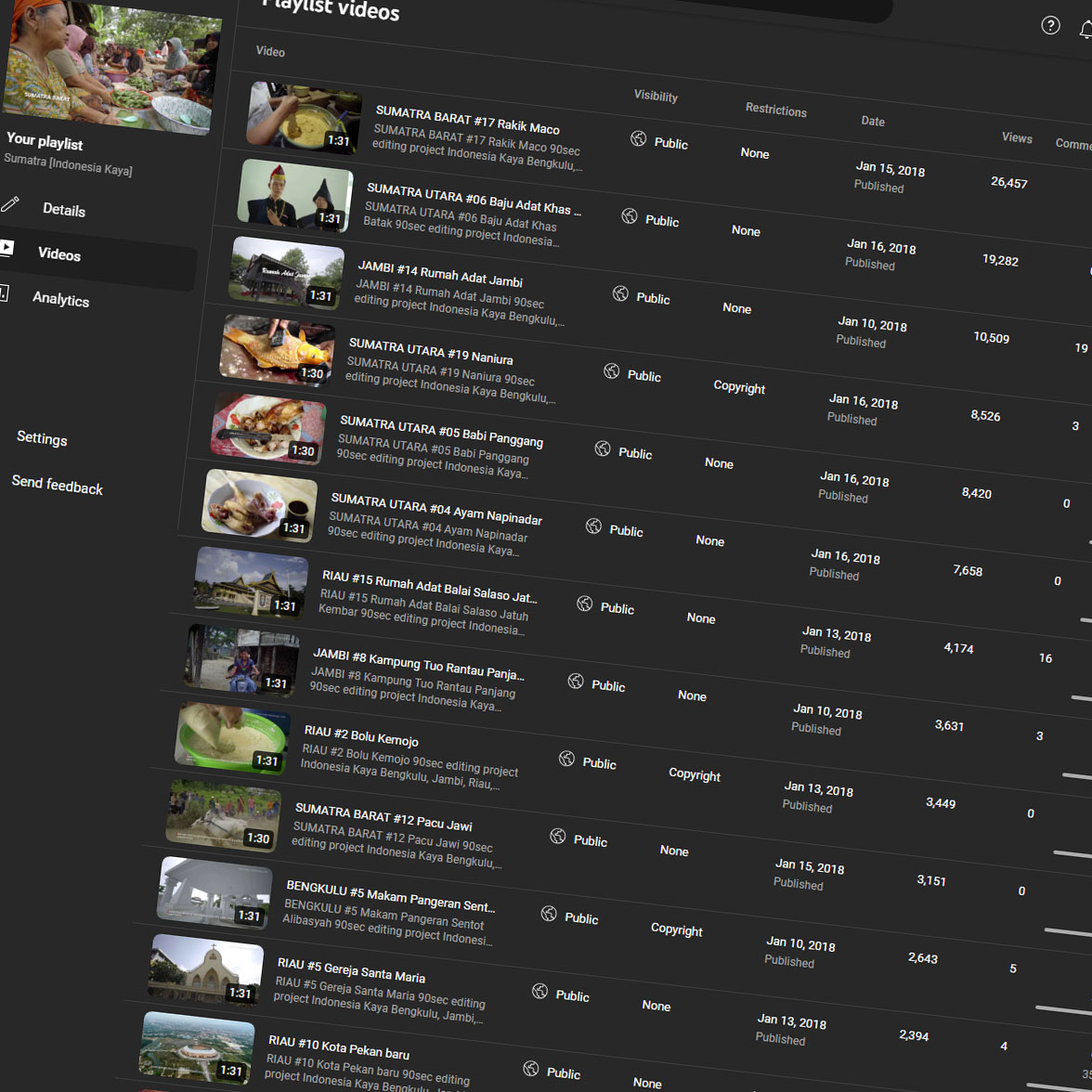Click globe icon for Gereja Santa Maria
This screenshot has width=1092, height=1092.
539,991
